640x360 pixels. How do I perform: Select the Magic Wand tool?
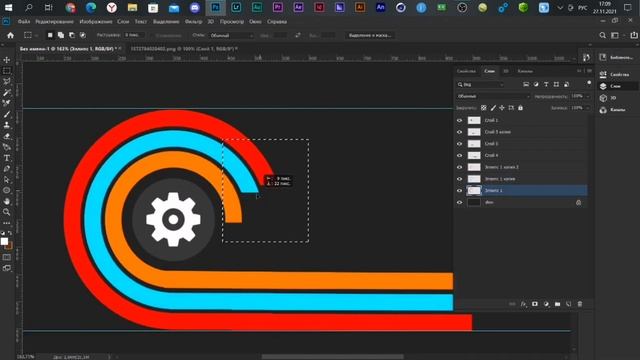pyautogui.click(x=7, y=93)
